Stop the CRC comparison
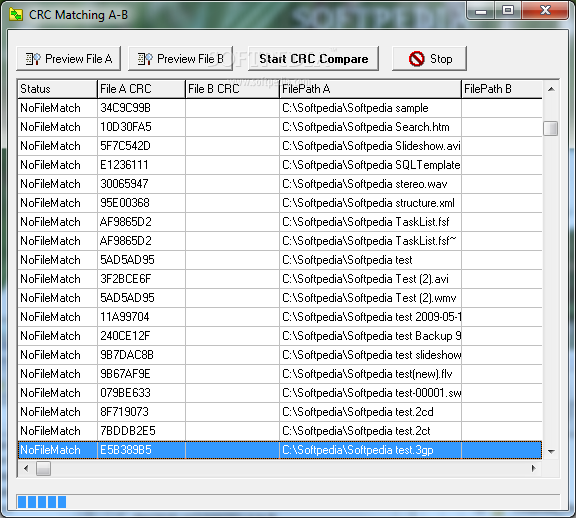Image resolution: width=576 pixels, height=518 pixels. (x=429, y=59)
